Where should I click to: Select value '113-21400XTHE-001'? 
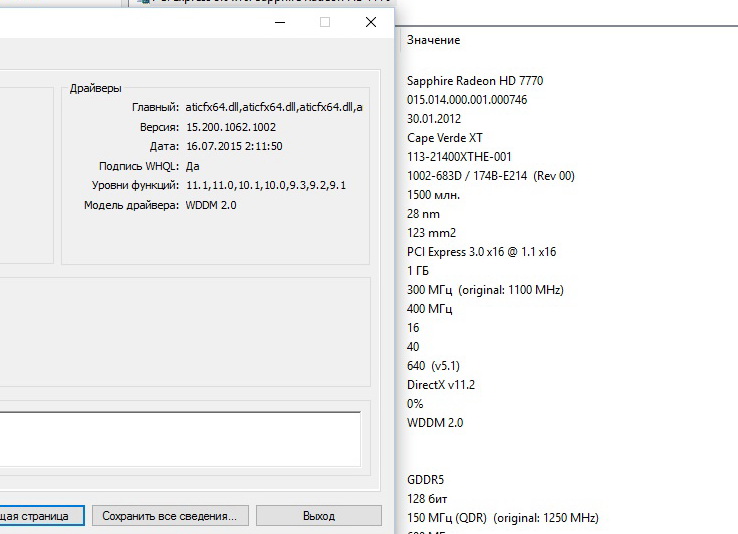pyautogui.click(x=459, y=157)
